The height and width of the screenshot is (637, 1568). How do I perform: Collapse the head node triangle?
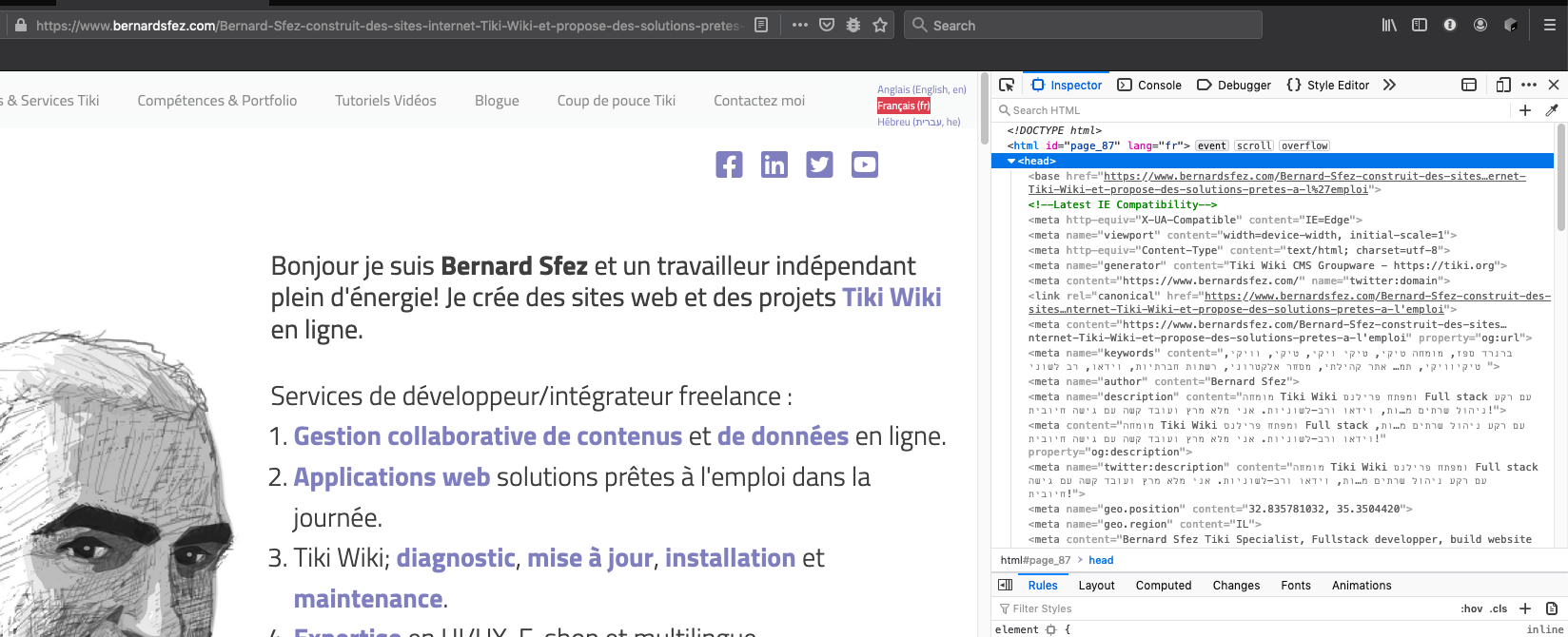tap(1011, 161)
